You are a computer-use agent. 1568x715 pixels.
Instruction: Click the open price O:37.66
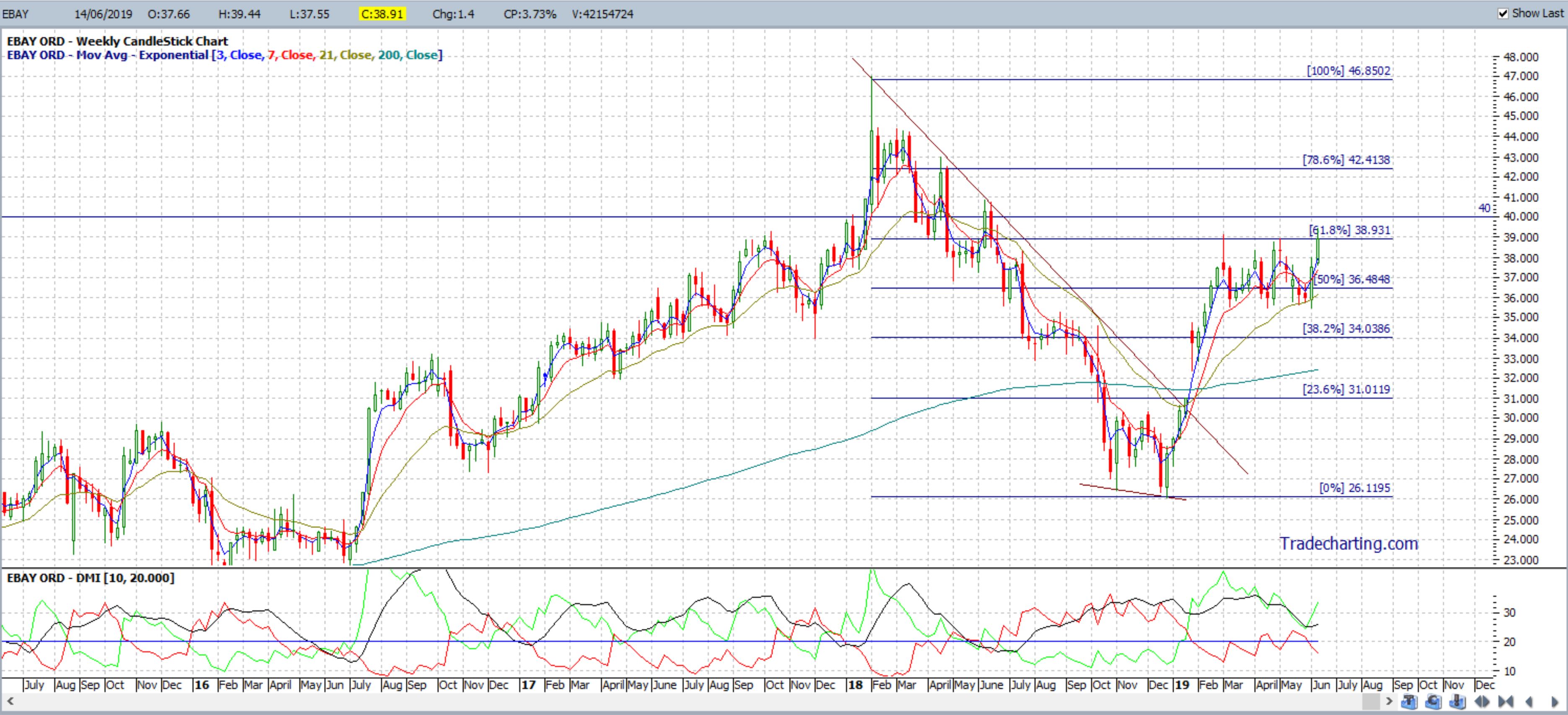(168, 14)
